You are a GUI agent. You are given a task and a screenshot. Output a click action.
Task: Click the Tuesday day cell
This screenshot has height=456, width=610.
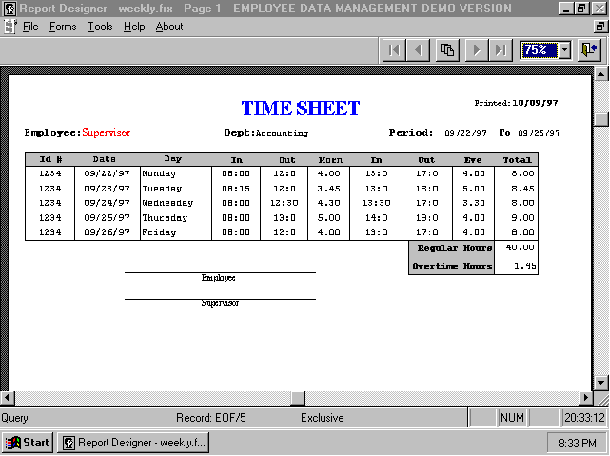click(162, 189)
